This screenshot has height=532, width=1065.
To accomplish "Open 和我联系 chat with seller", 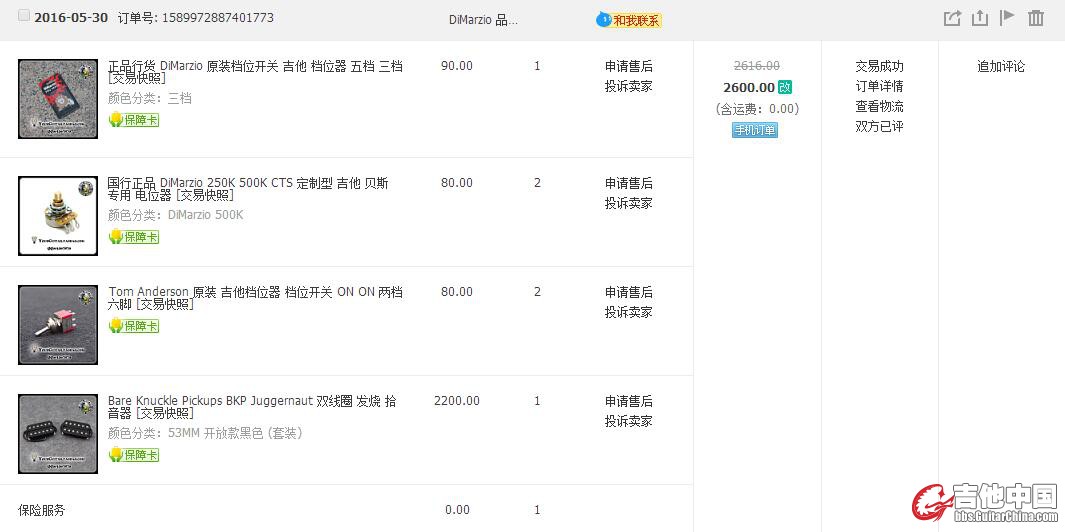I will click(x=630, y=20).
